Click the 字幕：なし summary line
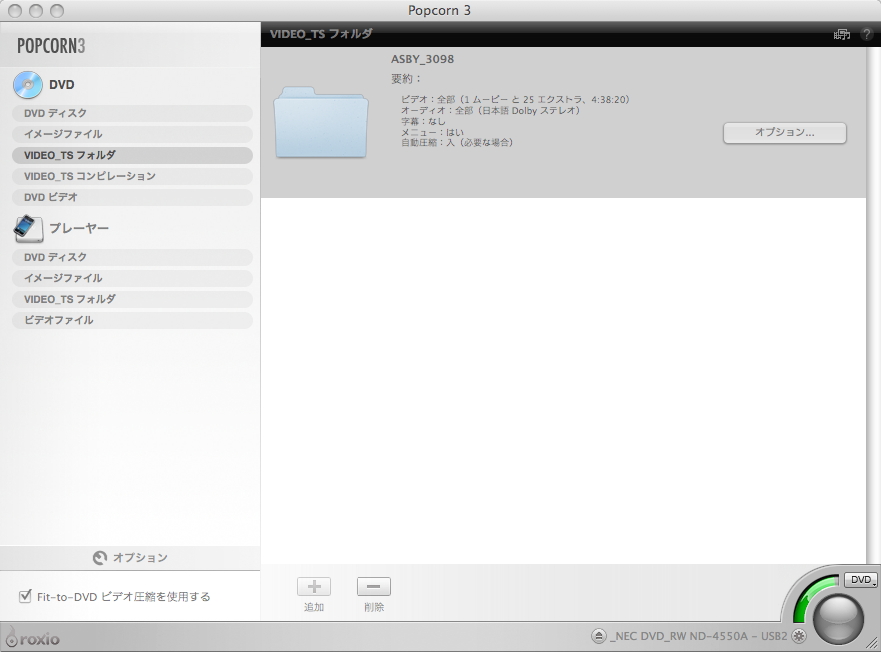 pyautogui.click(x=423, y=121)
